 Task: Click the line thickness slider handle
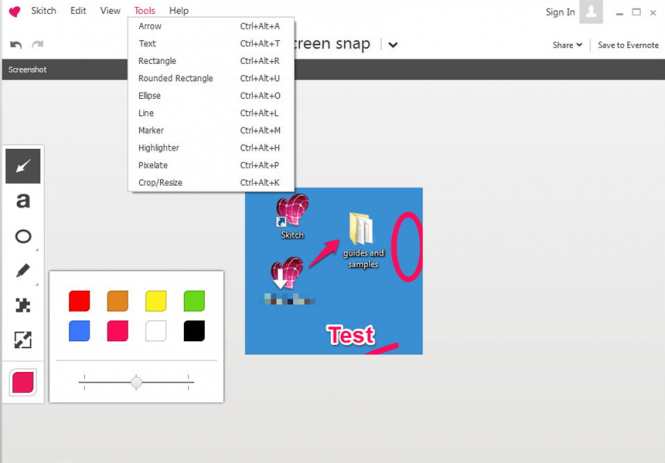136,382
